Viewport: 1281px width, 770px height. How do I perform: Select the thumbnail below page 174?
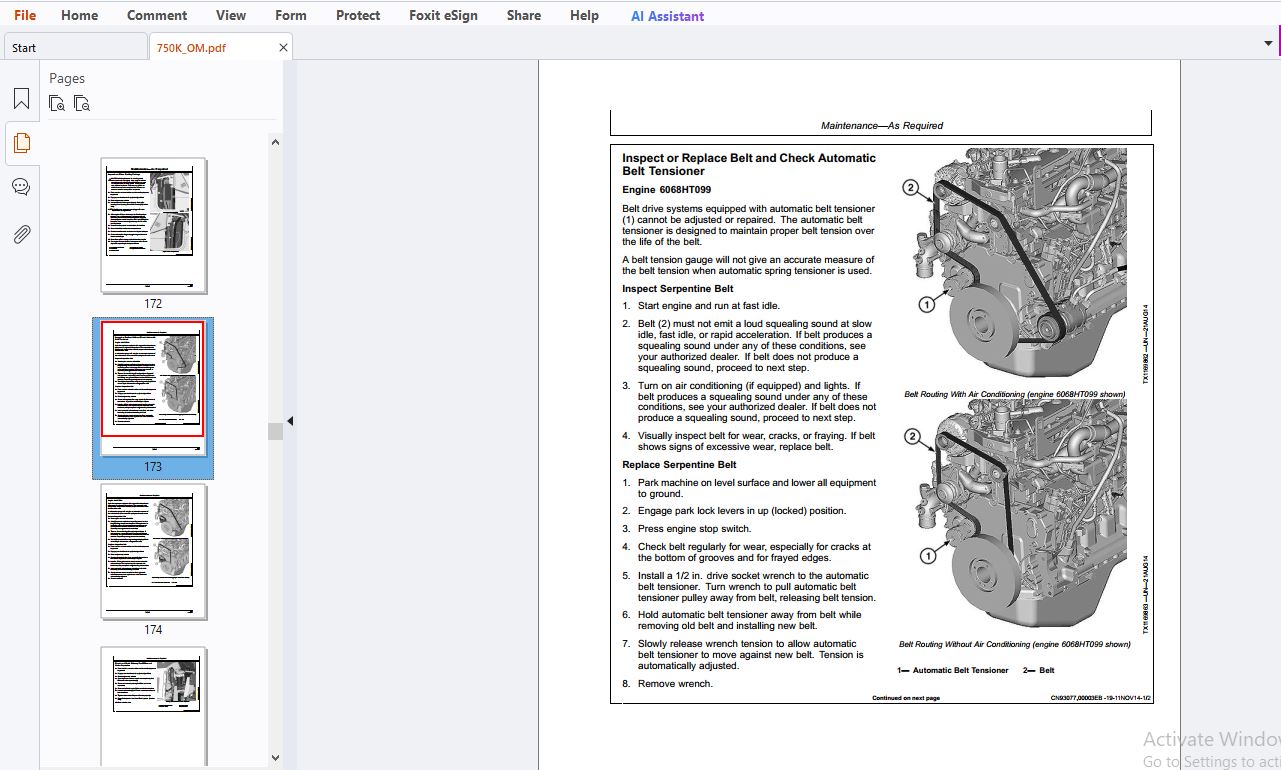[154, 705]
